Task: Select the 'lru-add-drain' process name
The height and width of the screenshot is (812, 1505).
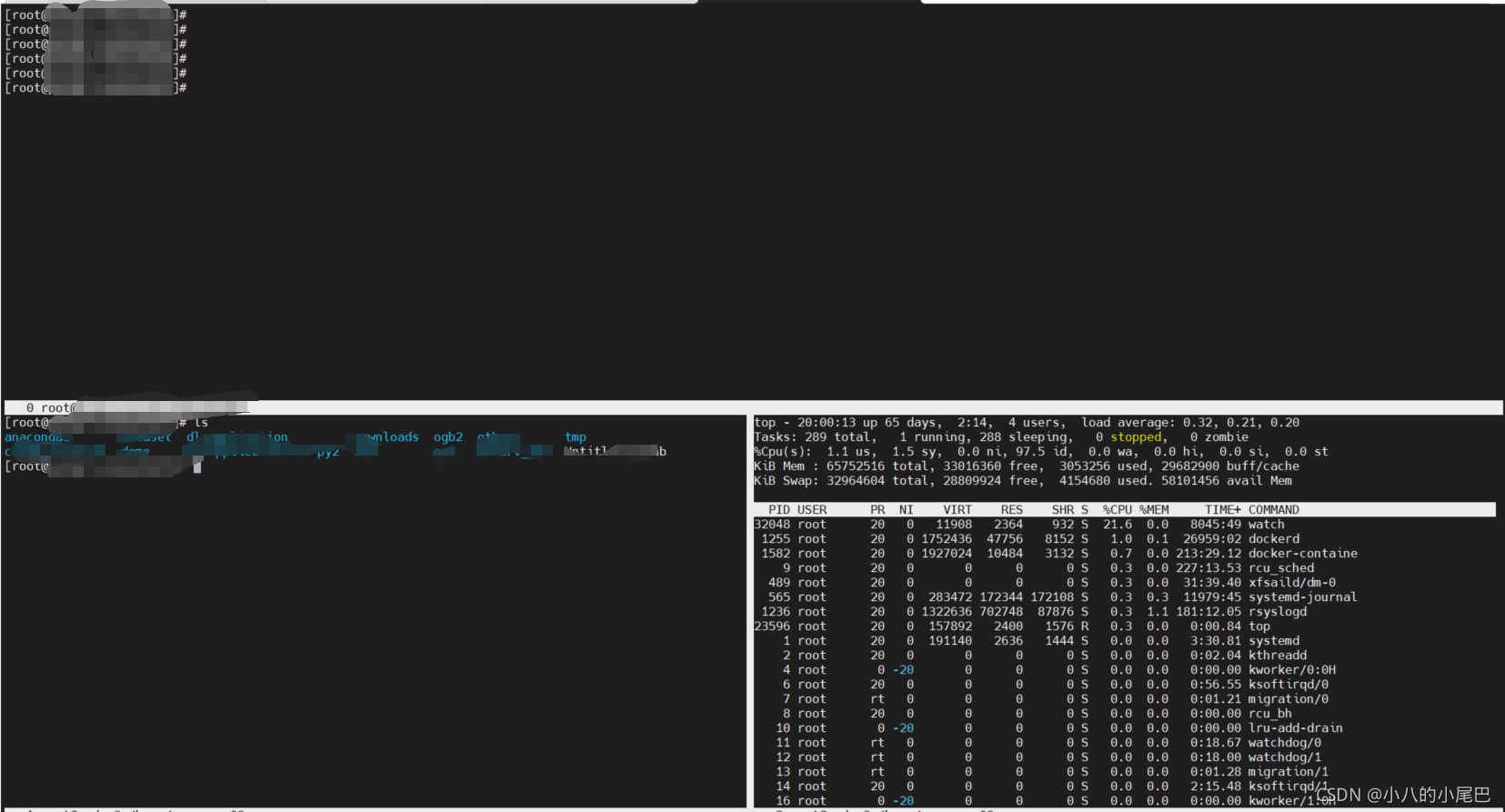Action: 1296,728
